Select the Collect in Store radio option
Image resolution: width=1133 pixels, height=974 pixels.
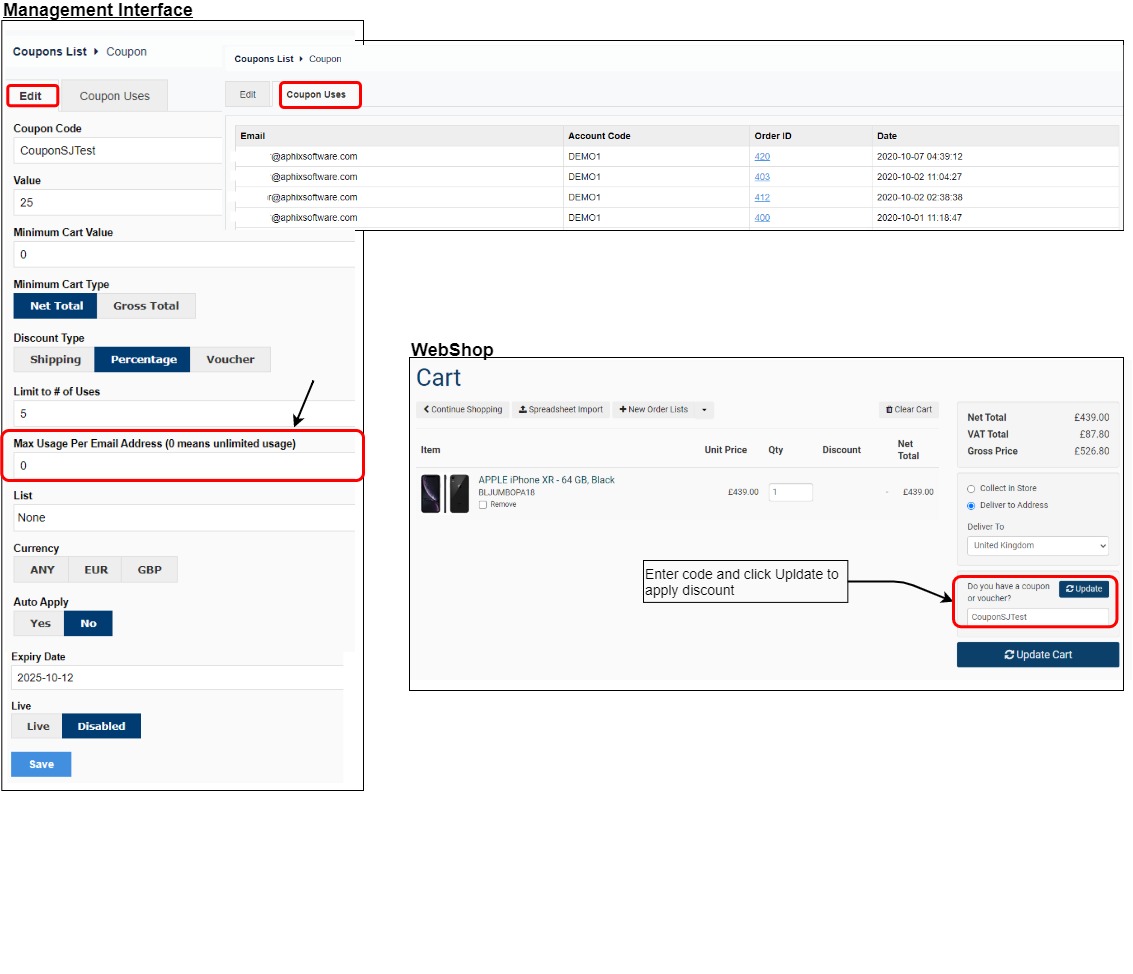971,489
